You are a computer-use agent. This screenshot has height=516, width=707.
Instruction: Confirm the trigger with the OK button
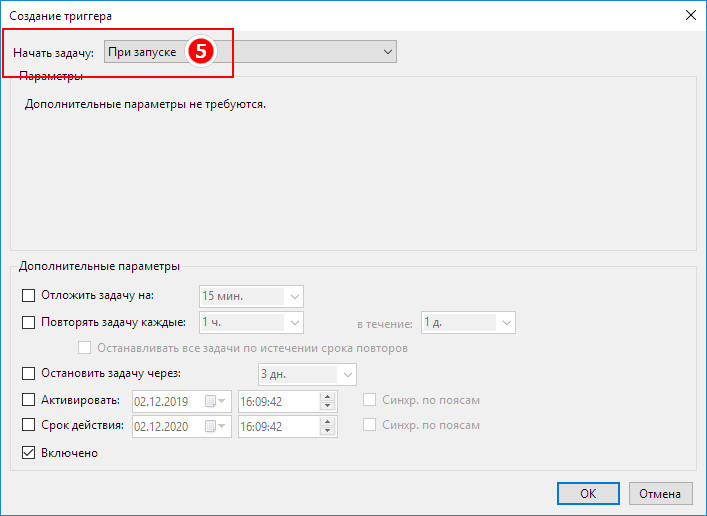click(x=588, y=493)
